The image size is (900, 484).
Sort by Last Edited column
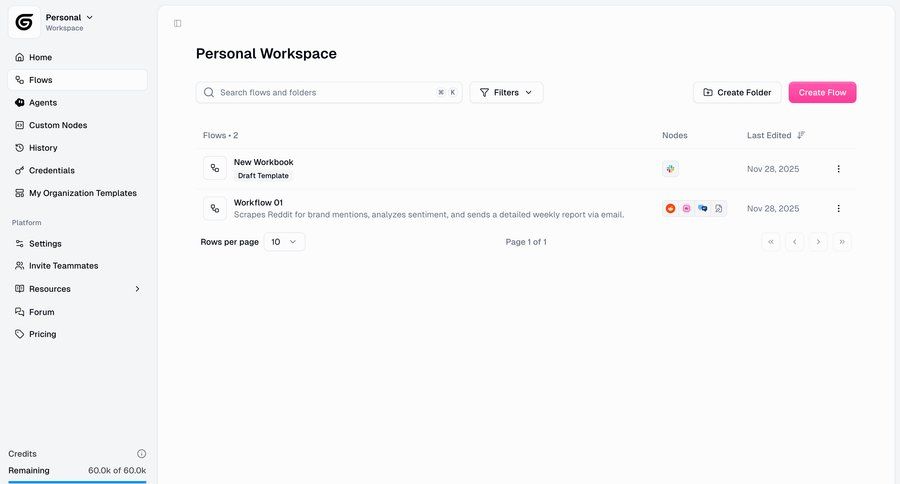[x=775, y=135]
